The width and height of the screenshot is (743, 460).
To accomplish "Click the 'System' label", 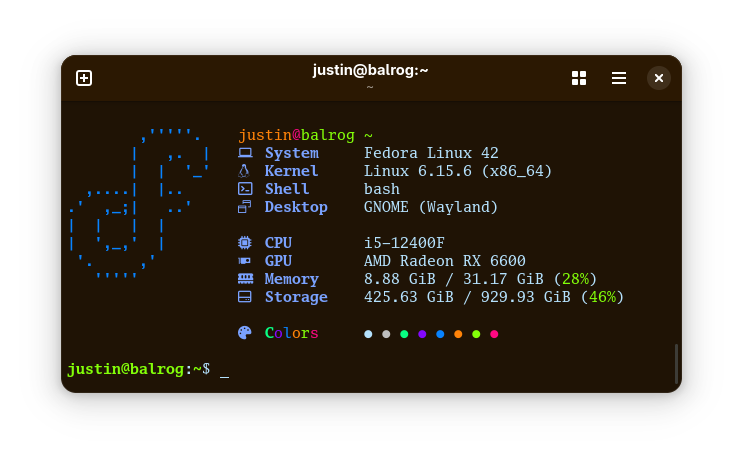I will pyautogui.click(x=292, y=153).
